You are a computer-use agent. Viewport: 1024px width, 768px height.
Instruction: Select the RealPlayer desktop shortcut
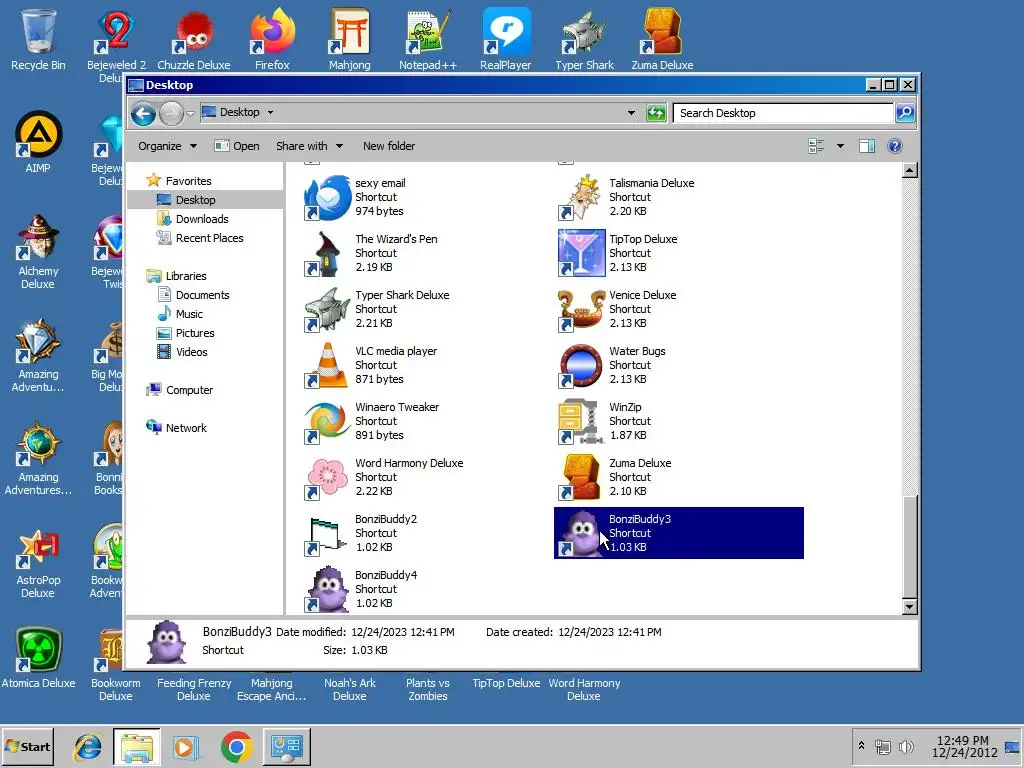point(505,39)
